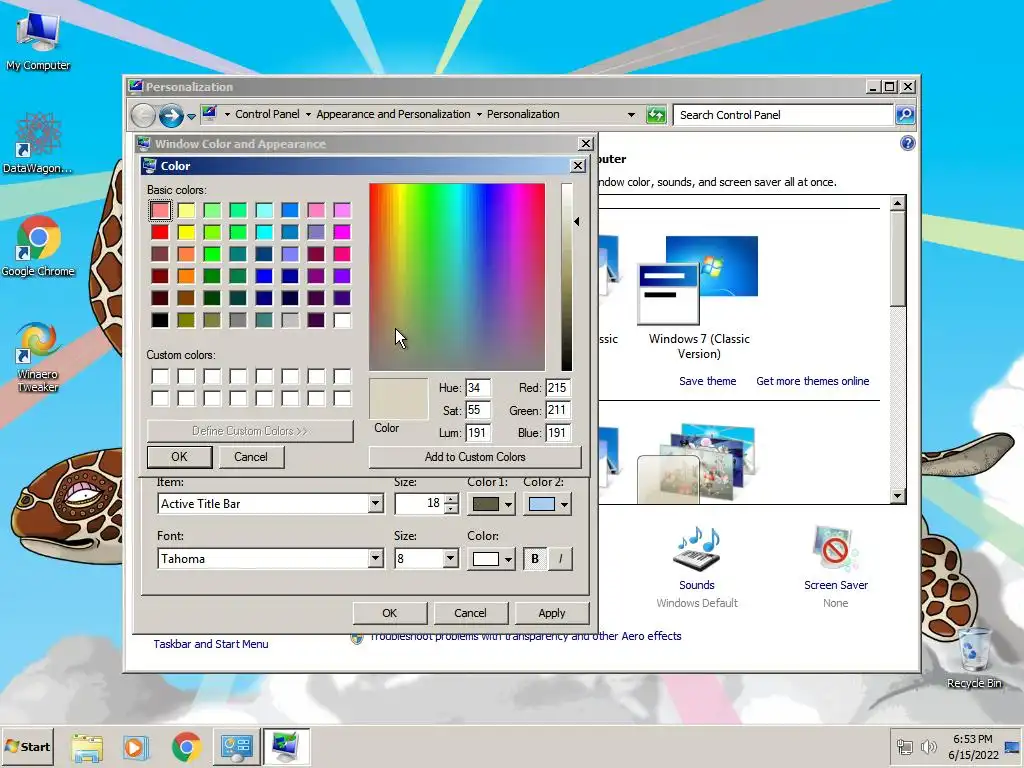
Task: Click in Search Control Panel field
Action: tap(784, 115)
